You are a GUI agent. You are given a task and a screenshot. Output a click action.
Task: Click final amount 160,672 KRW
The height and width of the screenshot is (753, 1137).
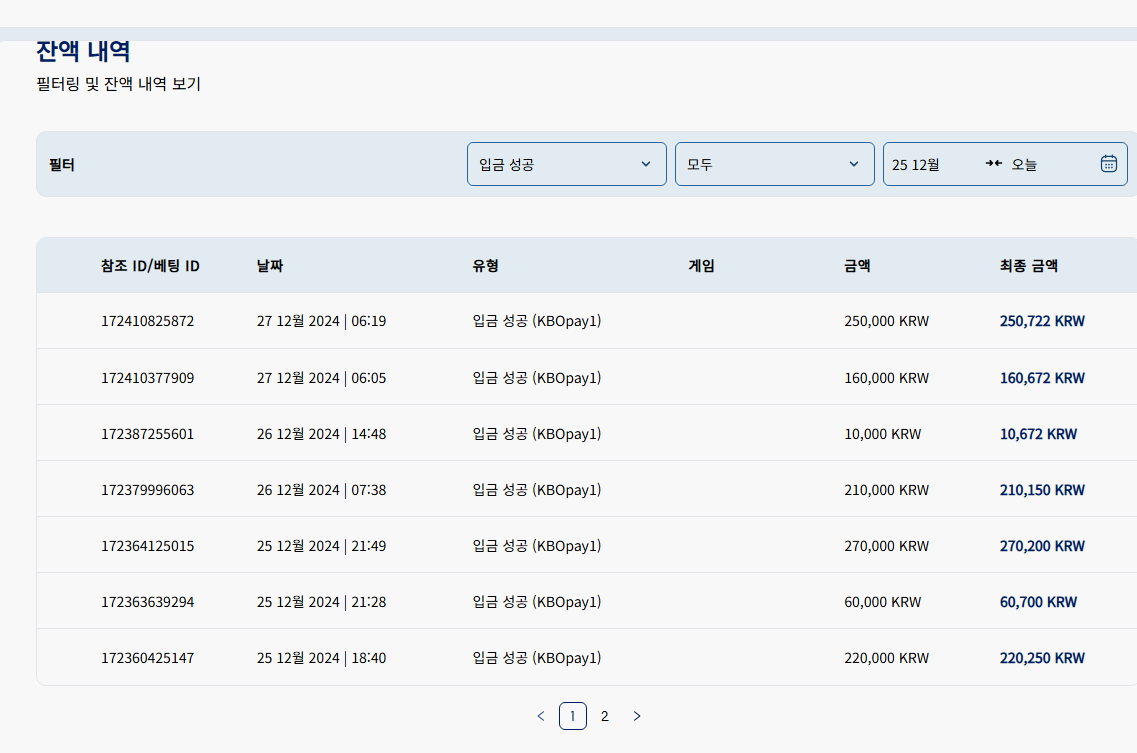[x=1042, y=378]
